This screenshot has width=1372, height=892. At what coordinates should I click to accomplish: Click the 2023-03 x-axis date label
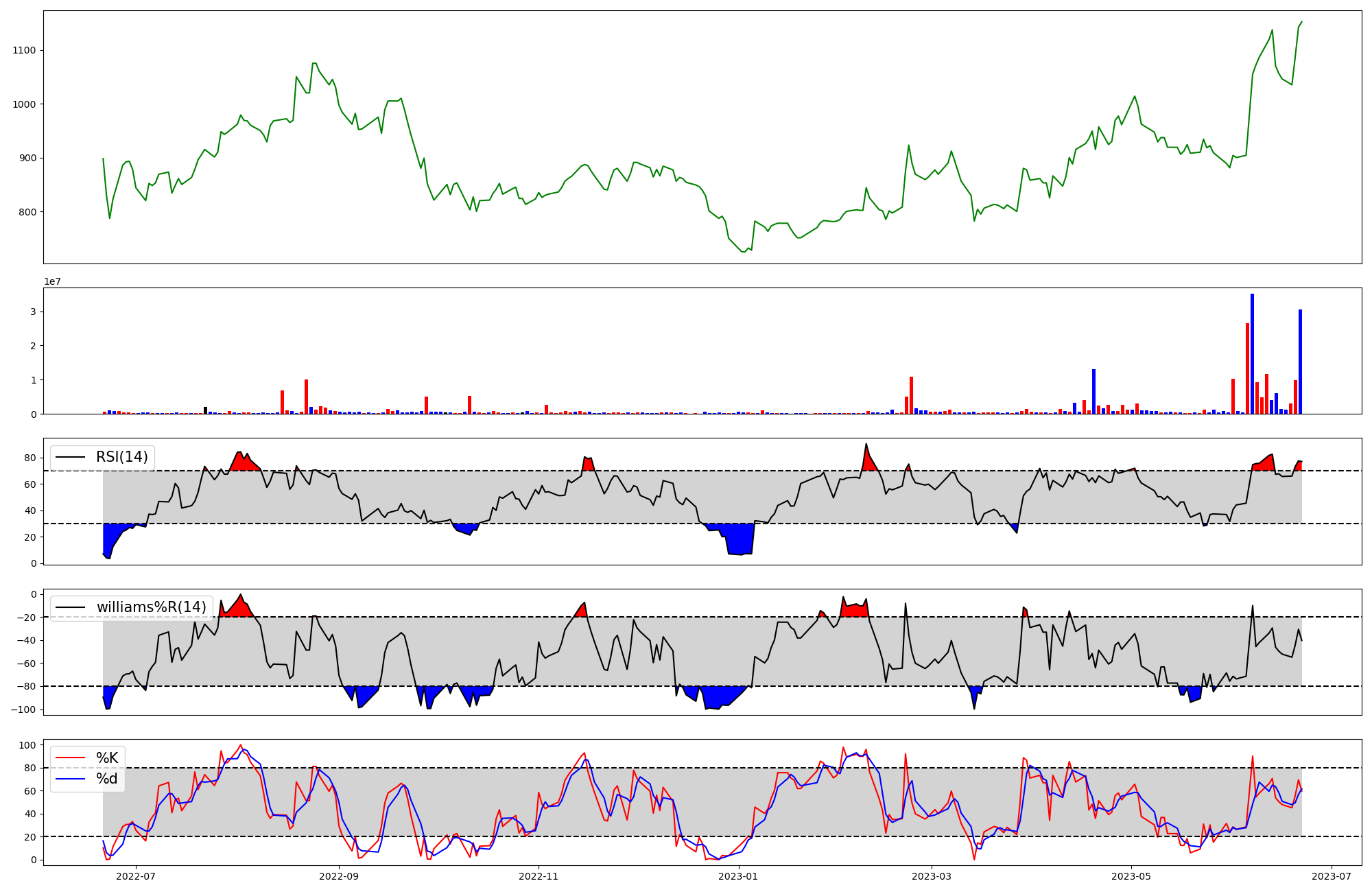(932, 876)
